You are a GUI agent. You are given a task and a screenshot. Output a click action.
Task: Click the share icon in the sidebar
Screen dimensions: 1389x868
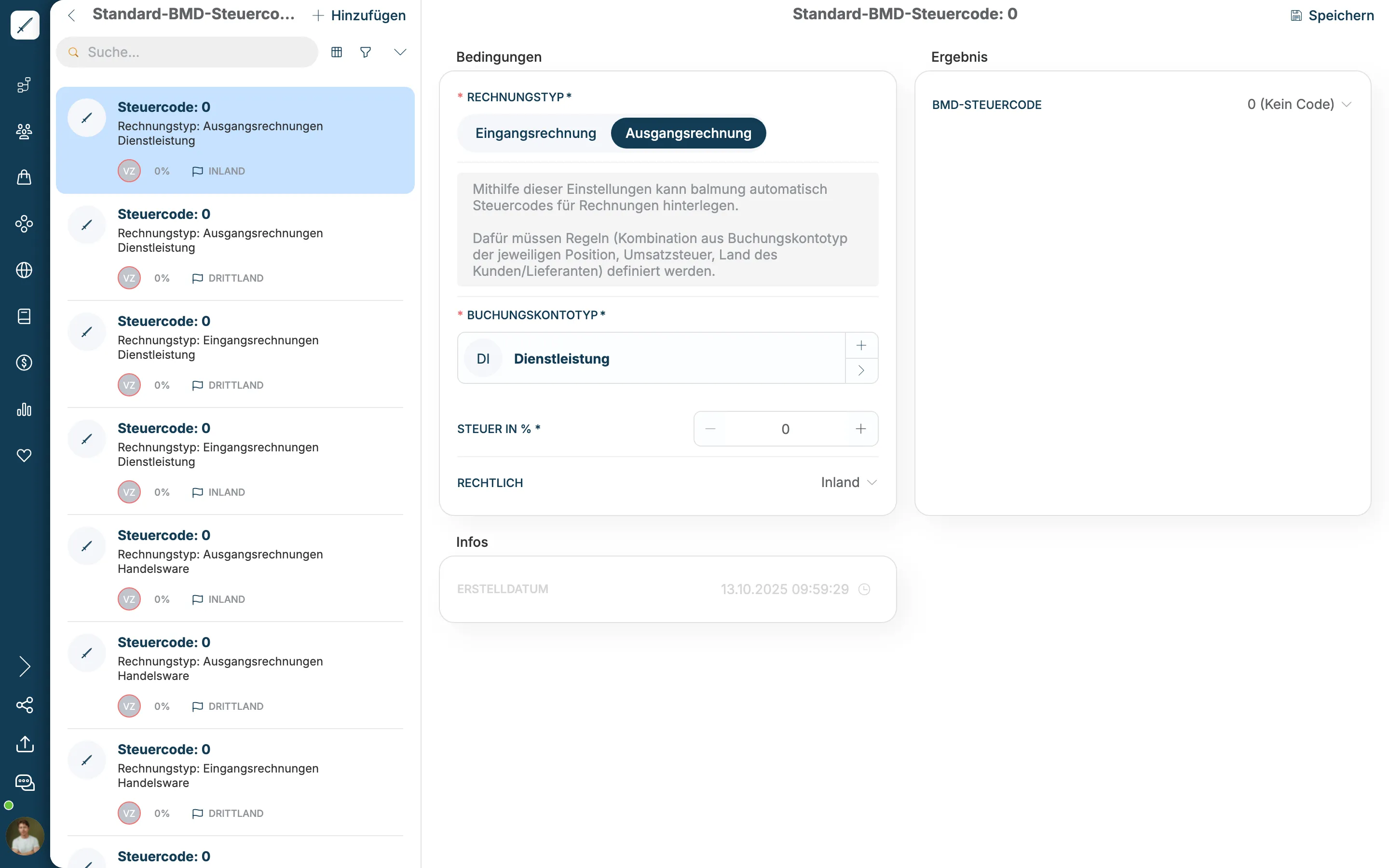pyautogui.click(x=25, y=705)
